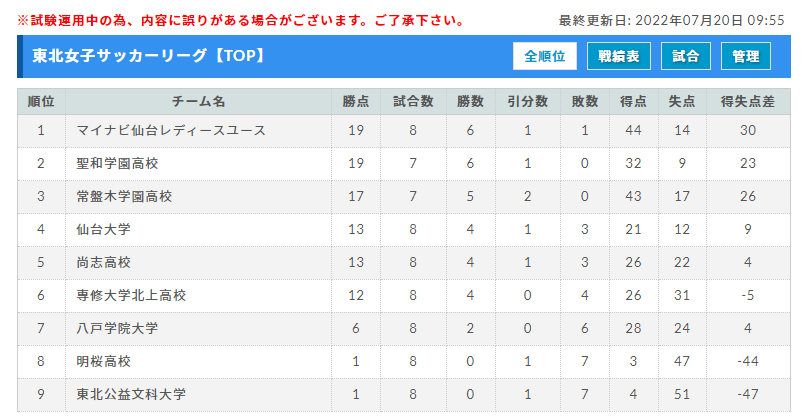This screenshot has height=418, width=805.
Task: Open the 試合 tab
Action: tap(686, 56)
